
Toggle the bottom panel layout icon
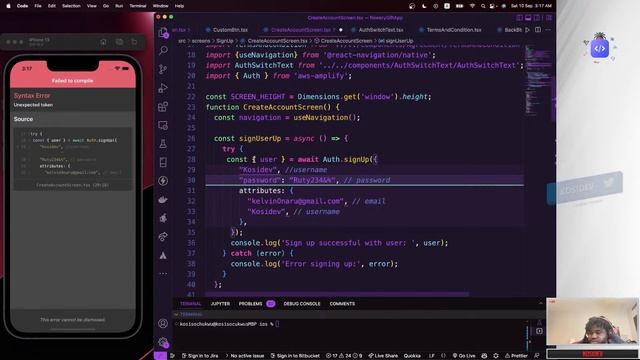(528, 18)
